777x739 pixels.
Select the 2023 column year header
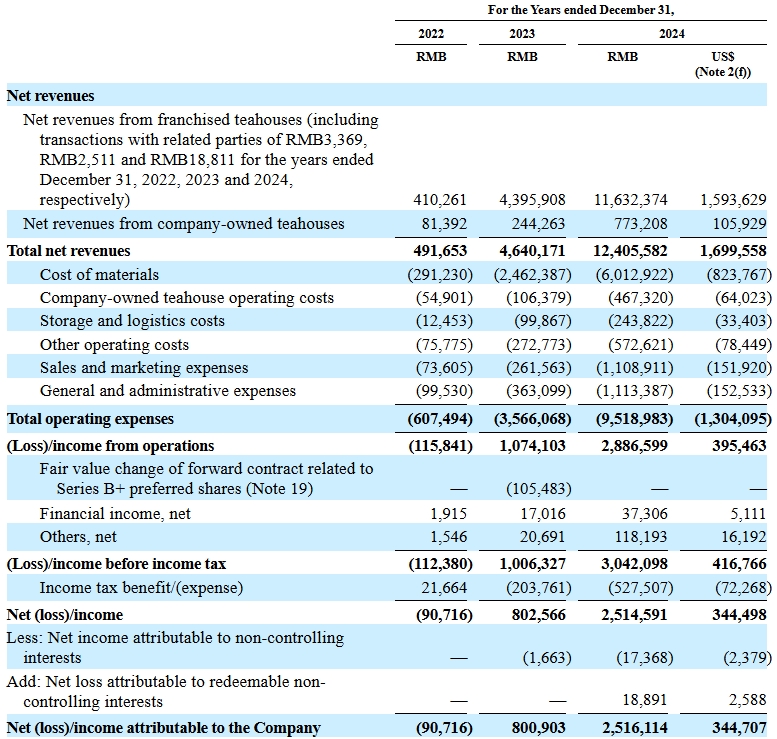coord(522,33)
